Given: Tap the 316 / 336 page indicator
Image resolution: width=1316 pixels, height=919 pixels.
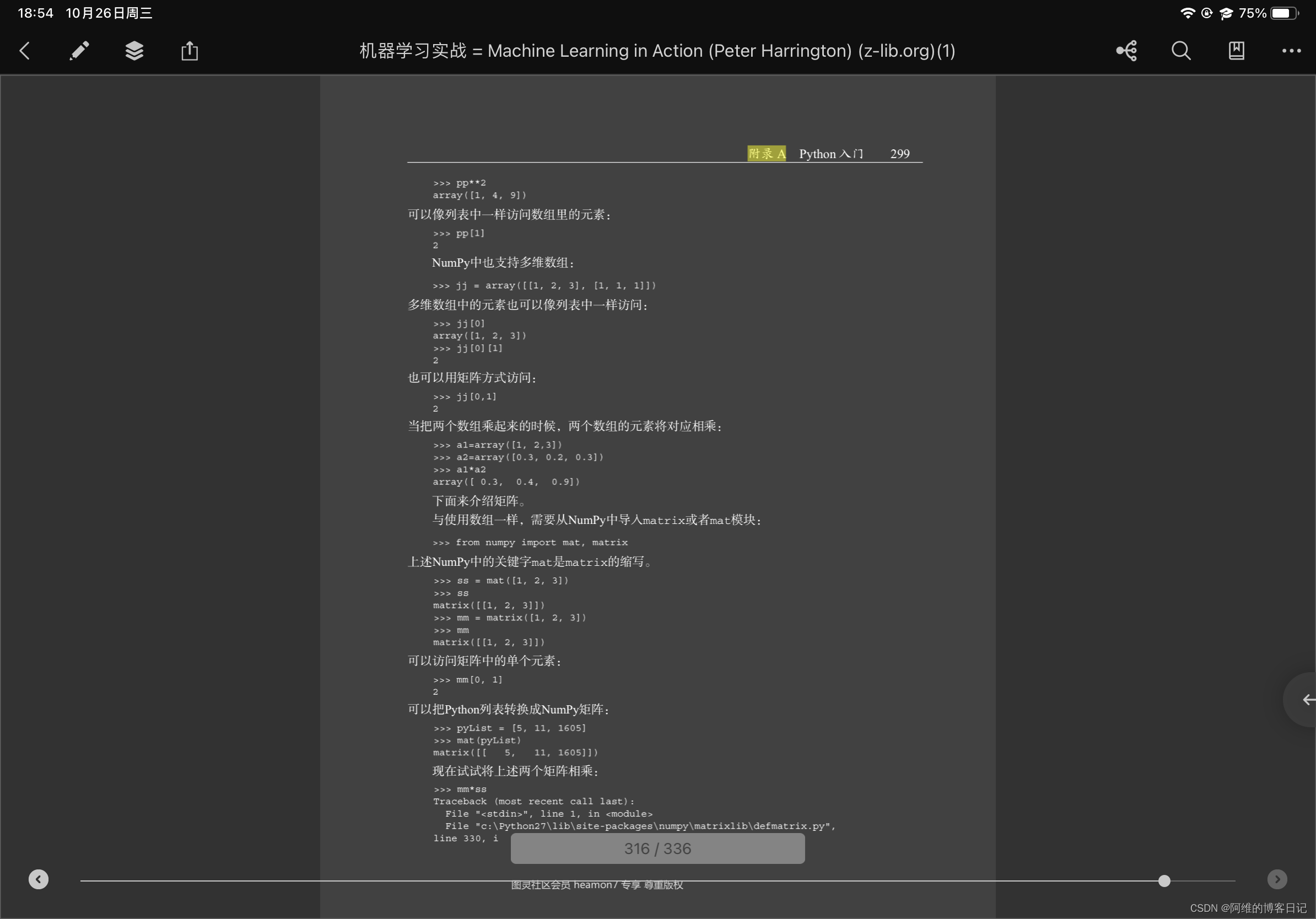Looking at the screenshot, I should tap(657, 848).
